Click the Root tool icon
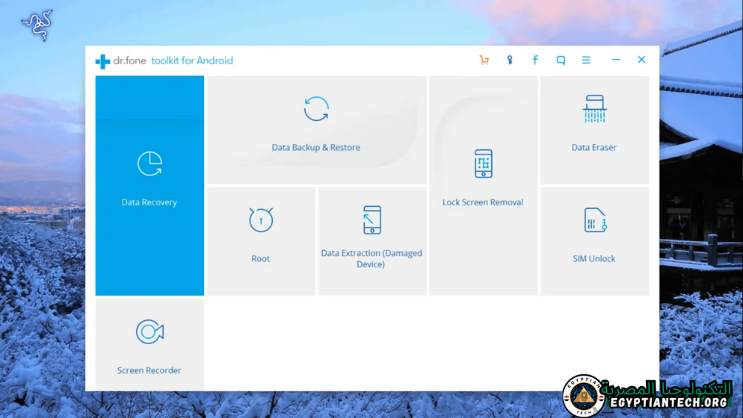 [x=261, y=221]
